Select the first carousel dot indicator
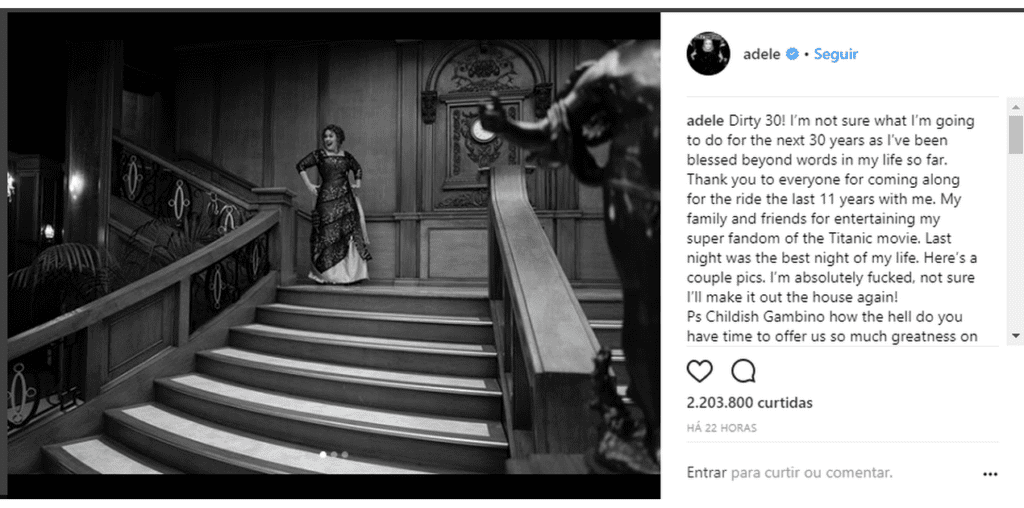The width and height of the screenshot is (1024, 508). coord(323,454)
